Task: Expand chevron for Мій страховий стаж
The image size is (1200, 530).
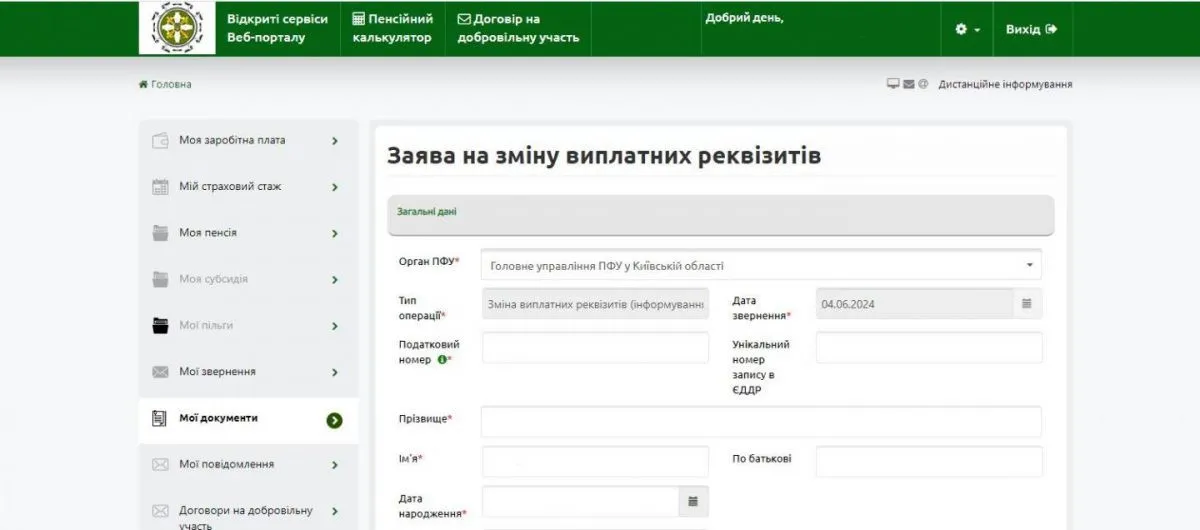Action: [334, 187]
